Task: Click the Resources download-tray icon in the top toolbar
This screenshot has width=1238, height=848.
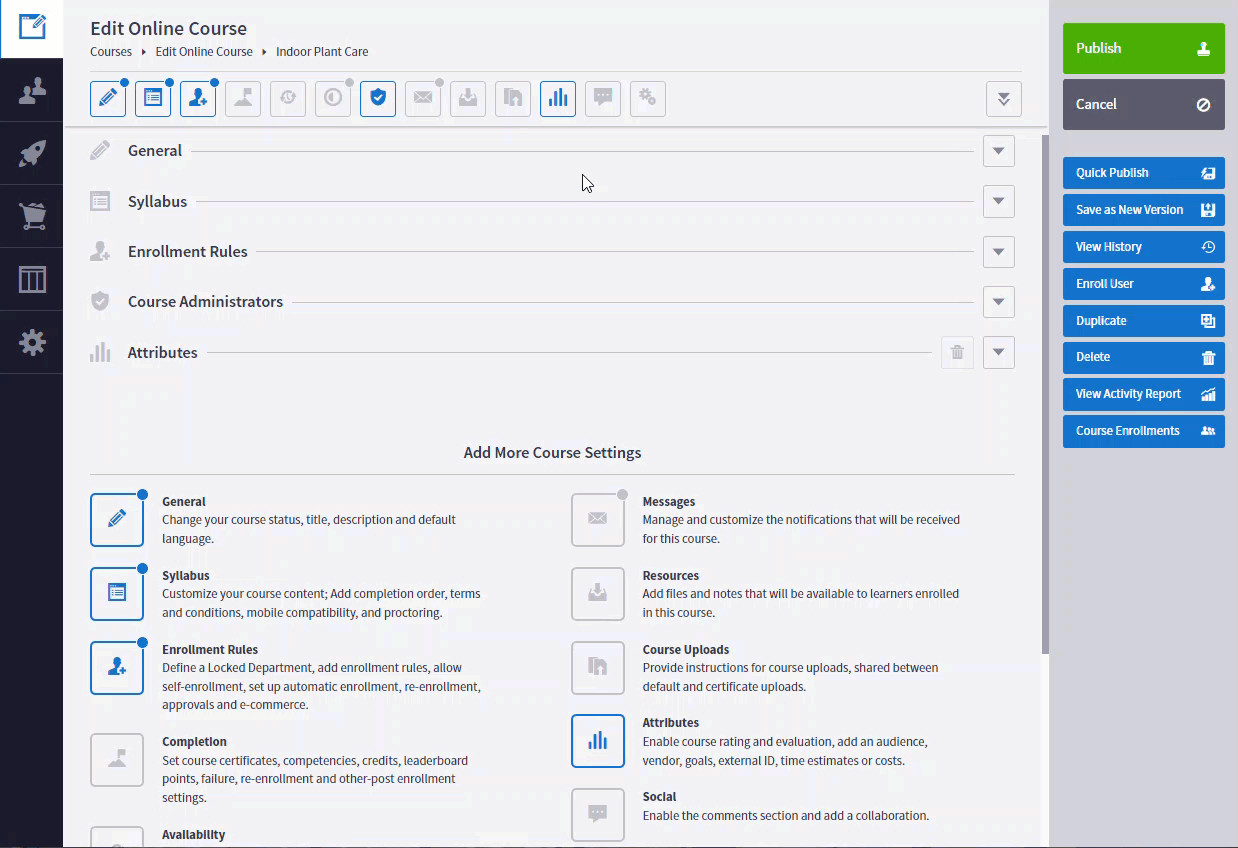Action: pyautogui.click(x=468, y=98)
